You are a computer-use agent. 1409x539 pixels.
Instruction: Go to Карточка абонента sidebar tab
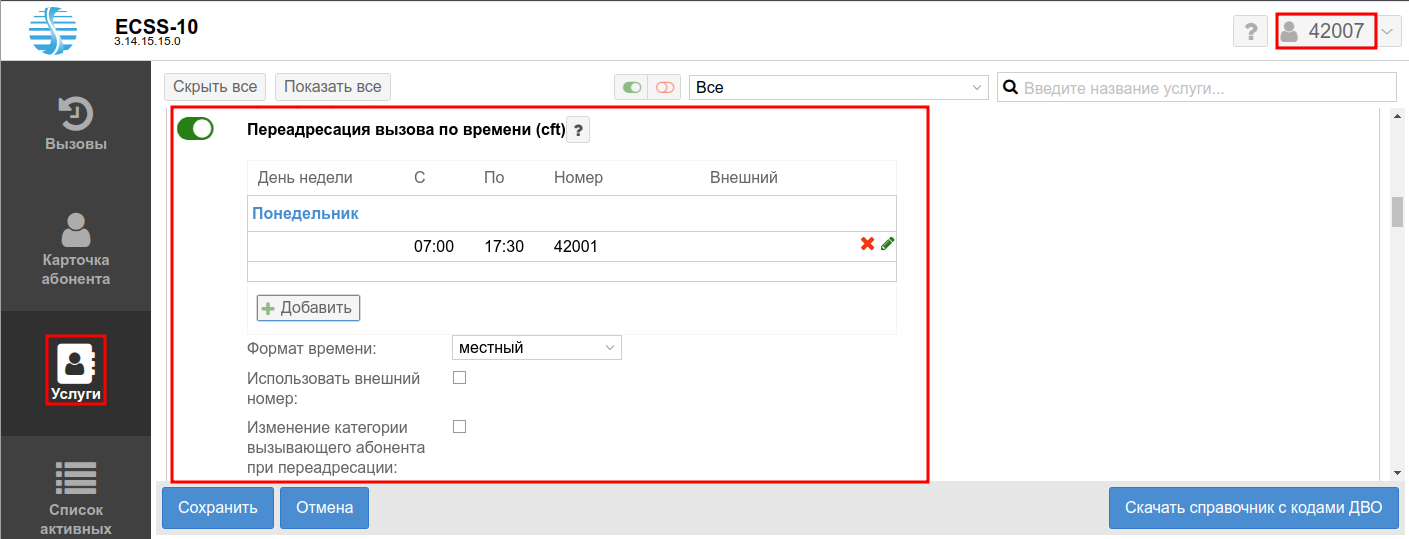click(x=76, y=250)
